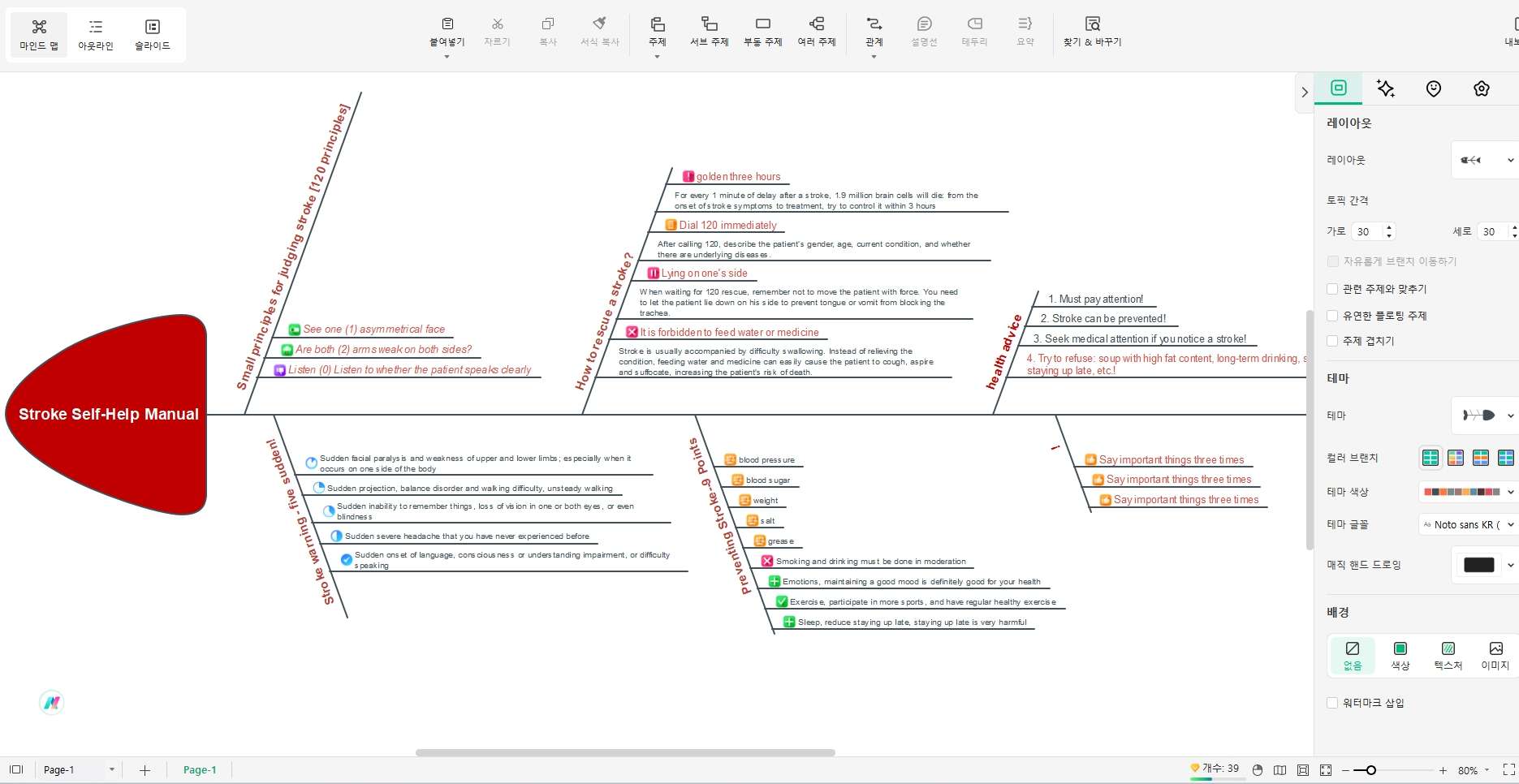Enable 주제 겹치기 checkbox

click(1332, 341)
